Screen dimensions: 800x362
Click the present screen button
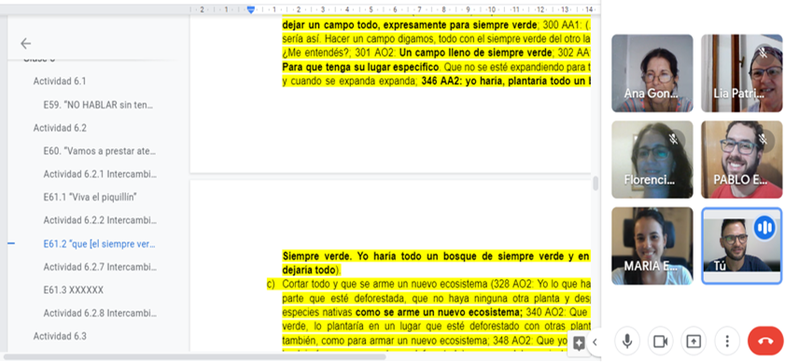tap(693, 341)
